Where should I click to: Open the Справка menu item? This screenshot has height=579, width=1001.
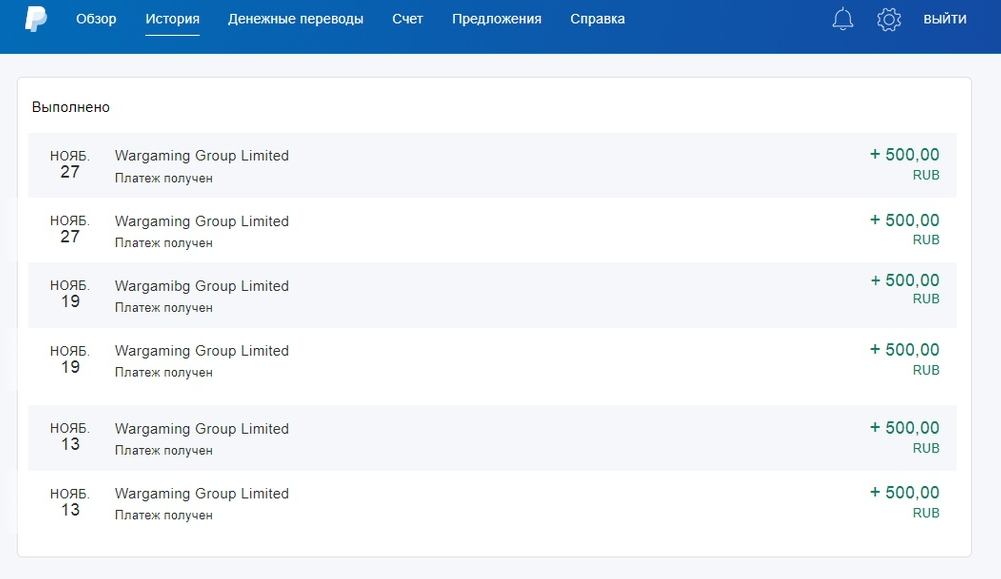[598, 19]
